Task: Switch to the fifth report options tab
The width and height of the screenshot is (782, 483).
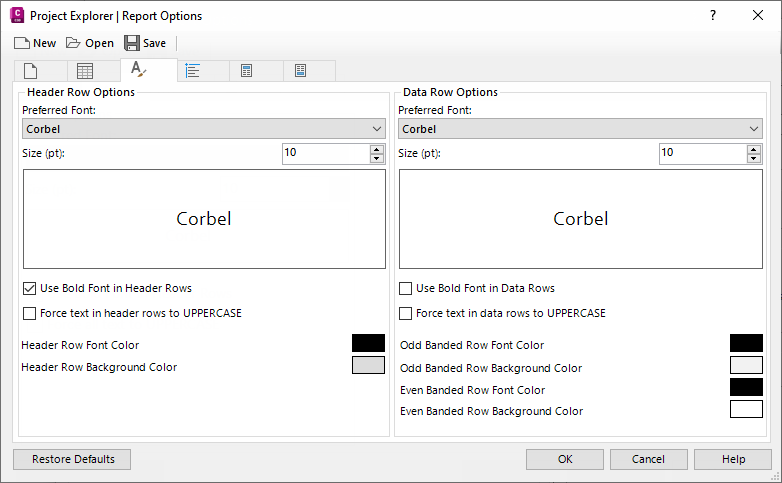Action: click(246, 71)
